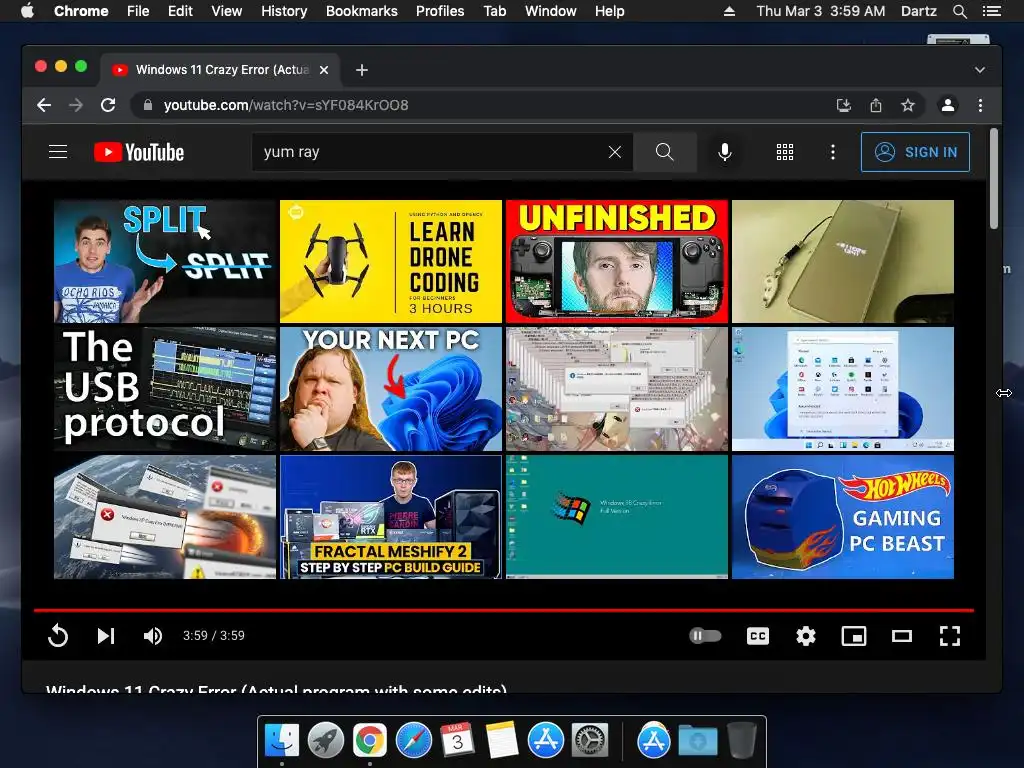The image size is (1024, 768).
Task: Skip to the next video
Action: (106, 635)
